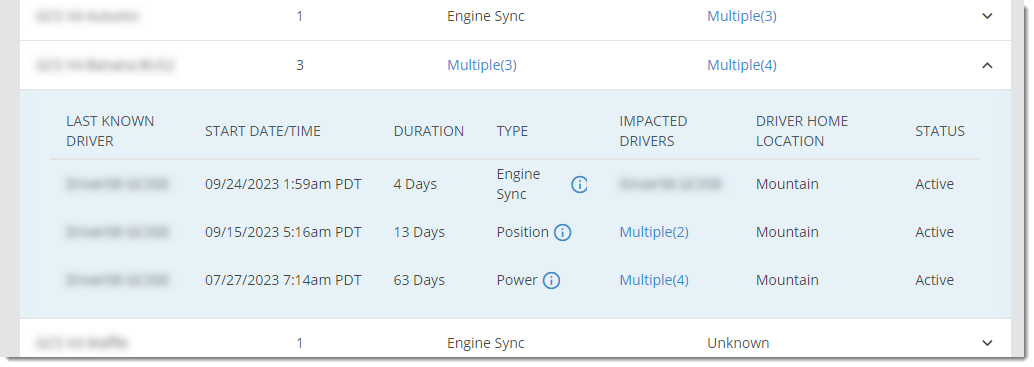Click the STATUS column header

[940, 131]
